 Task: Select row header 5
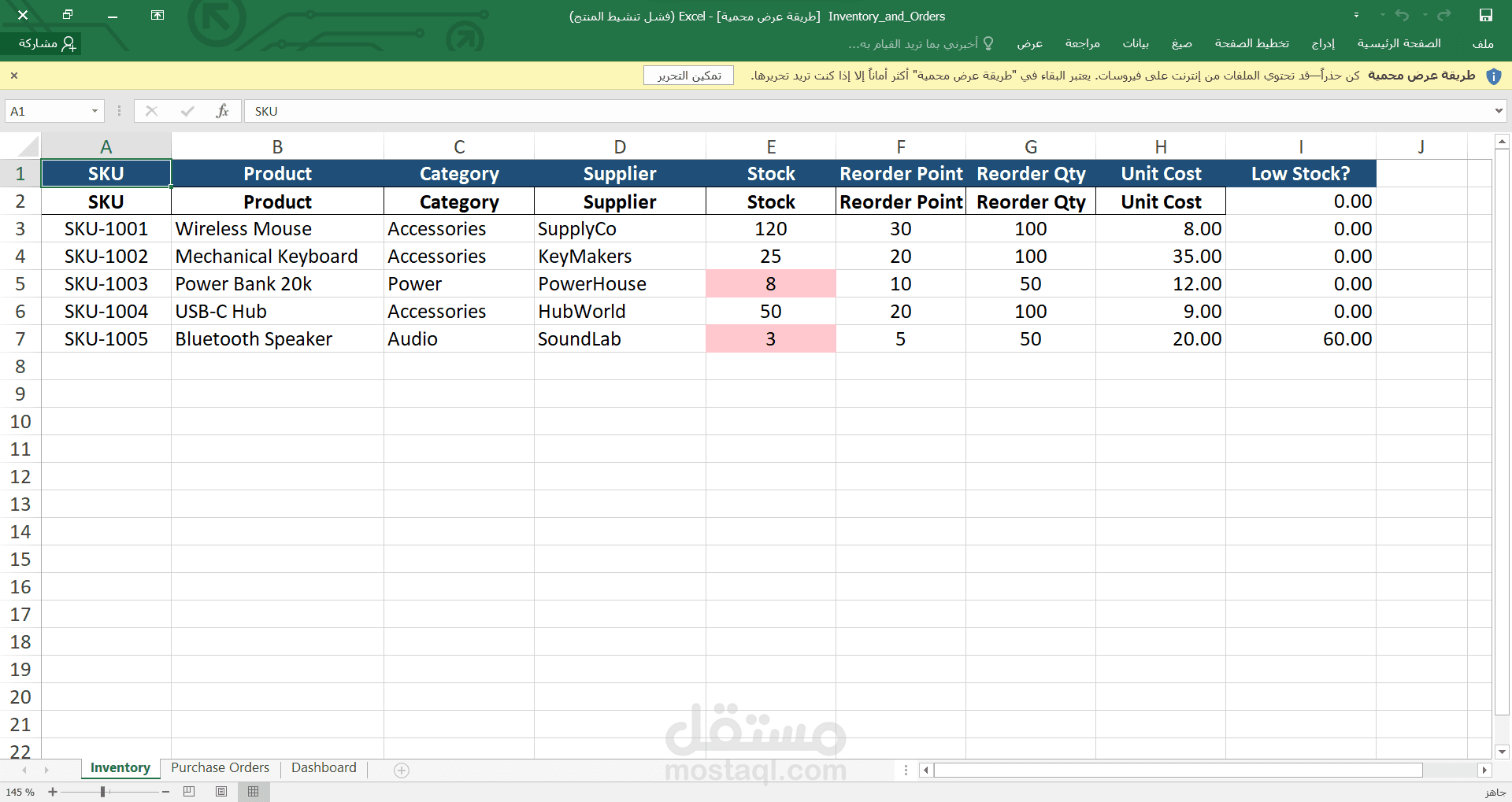(x=20, y=284)
